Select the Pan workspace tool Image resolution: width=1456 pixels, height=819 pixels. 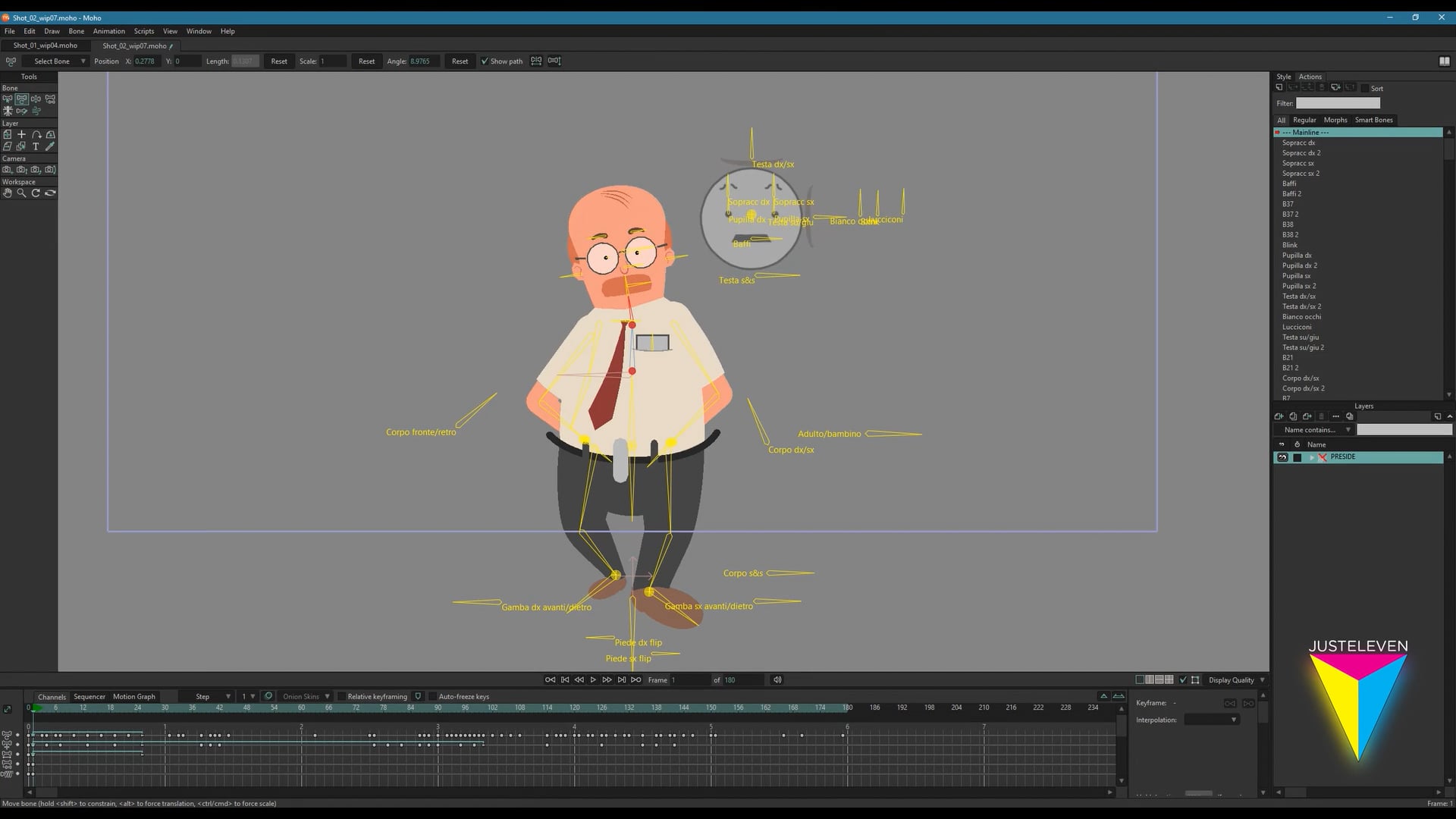coord(8,193)
